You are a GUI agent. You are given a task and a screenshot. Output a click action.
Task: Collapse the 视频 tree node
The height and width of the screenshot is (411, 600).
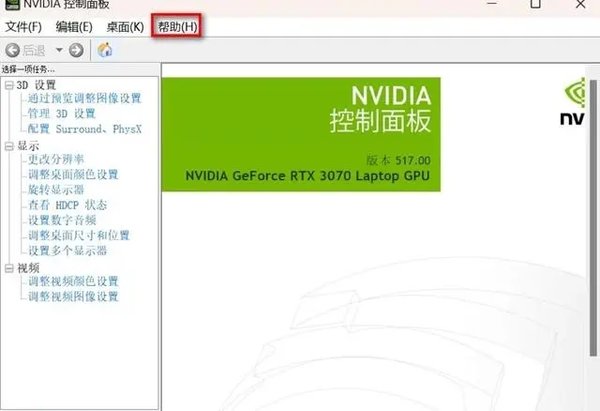(9, 268)
